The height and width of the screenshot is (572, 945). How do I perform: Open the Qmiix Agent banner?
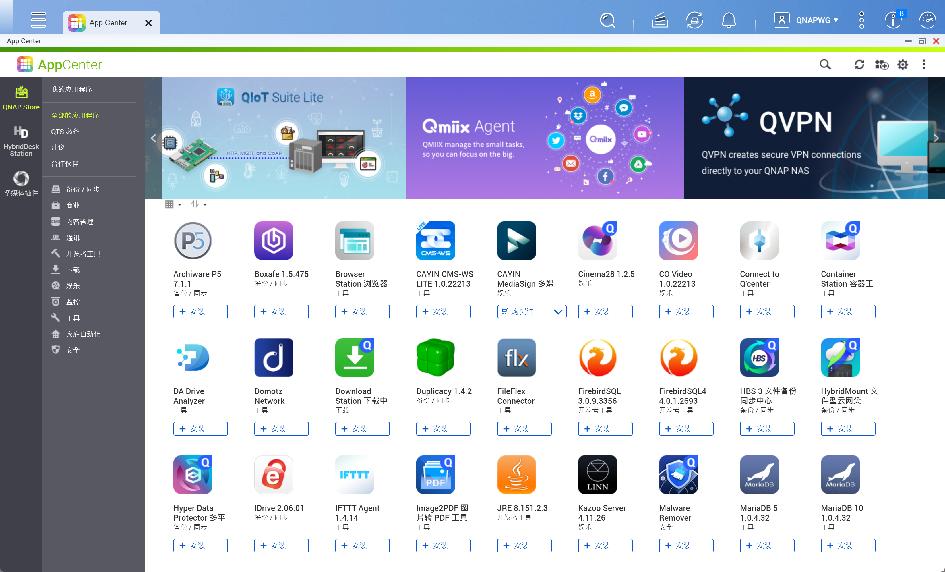545,138
